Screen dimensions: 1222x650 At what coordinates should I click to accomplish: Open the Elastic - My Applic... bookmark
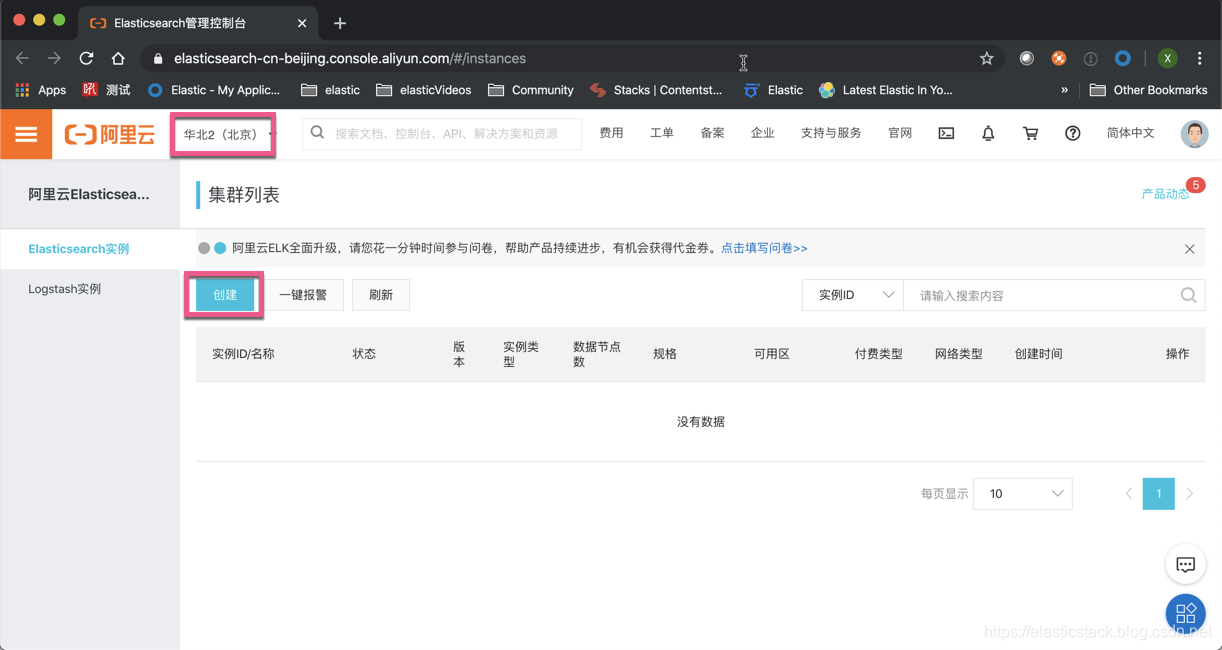point(213,90)
